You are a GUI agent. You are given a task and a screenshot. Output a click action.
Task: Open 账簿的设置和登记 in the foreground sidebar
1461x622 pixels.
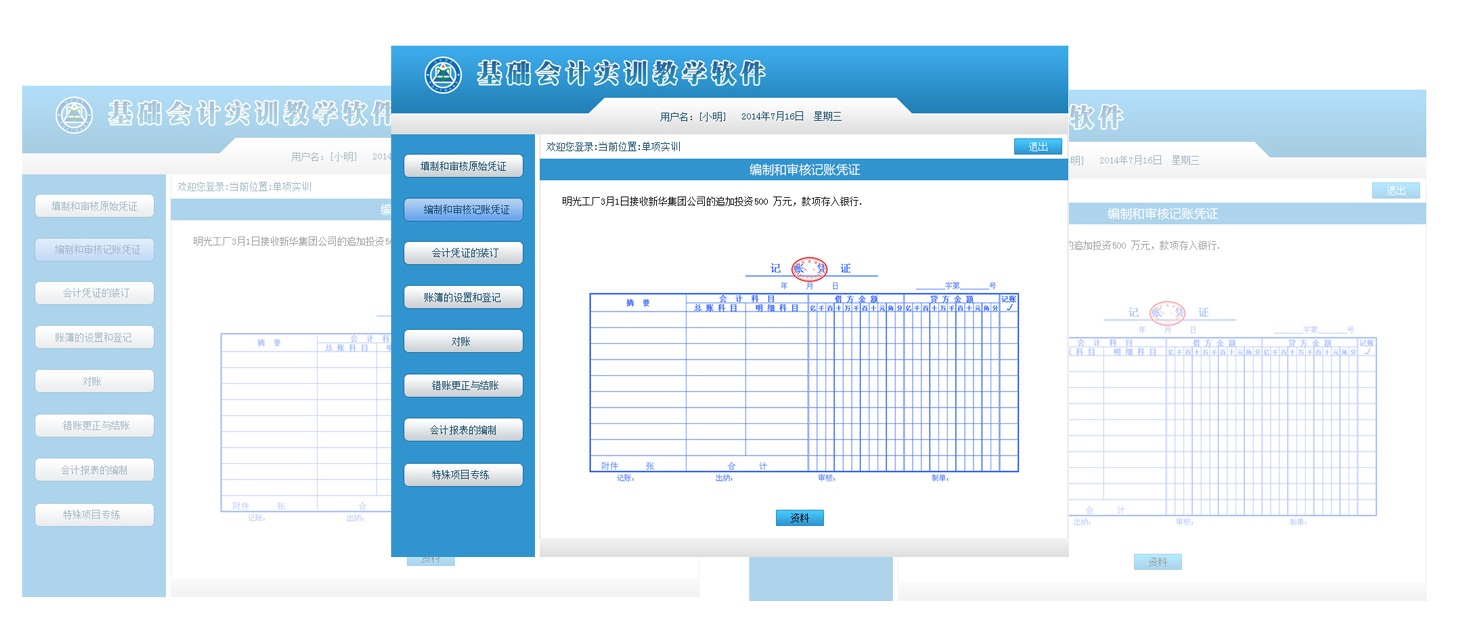click(x=463, y=298)
